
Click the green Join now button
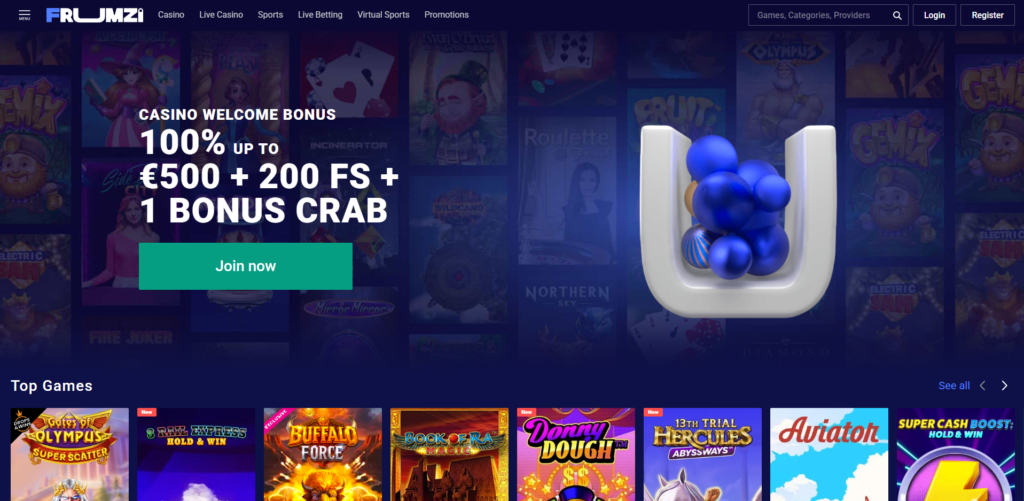pos(246,266)
